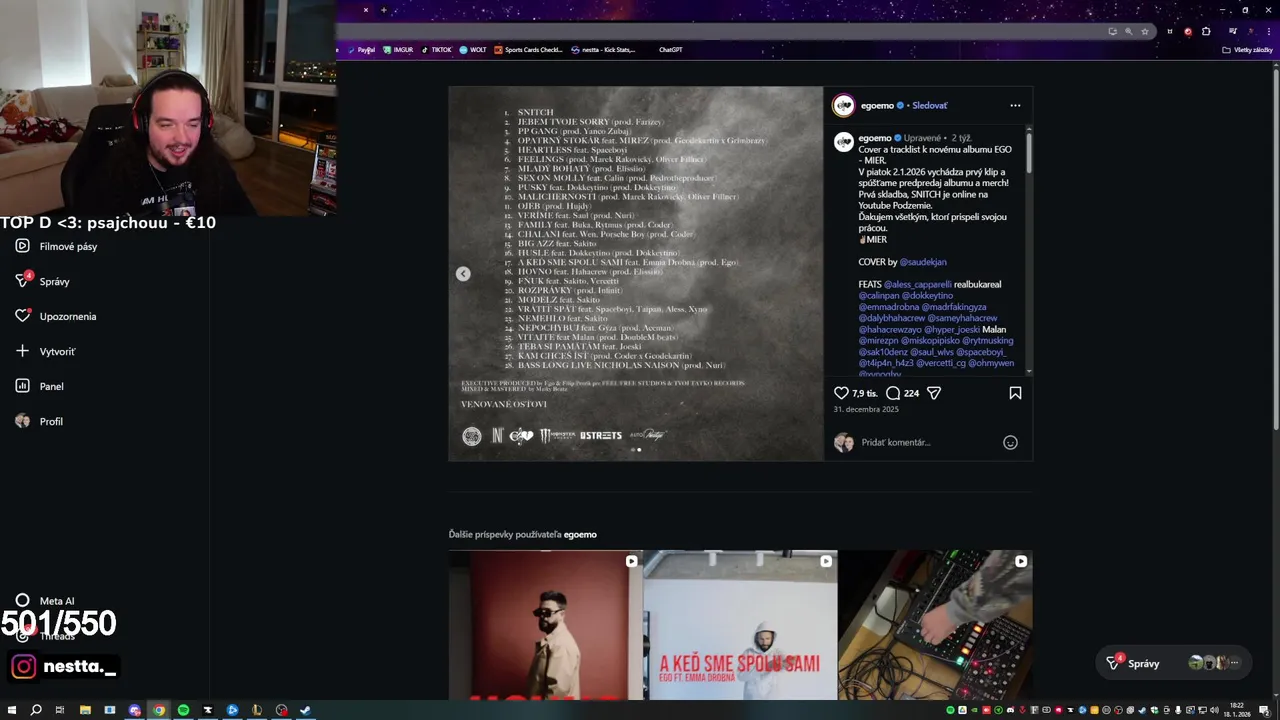Screen dimensions: 1280x720
Task: Bookmark this page with the star icon
Action: pyautogui.click(x=1145, y=31)
